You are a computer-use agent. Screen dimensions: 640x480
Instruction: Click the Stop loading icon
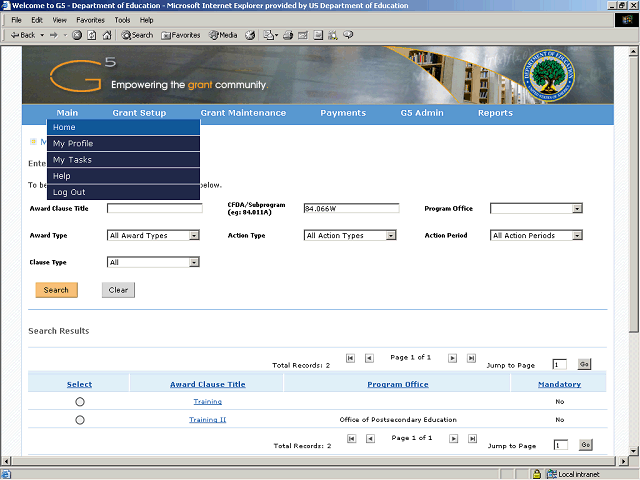tap(77, 35)
